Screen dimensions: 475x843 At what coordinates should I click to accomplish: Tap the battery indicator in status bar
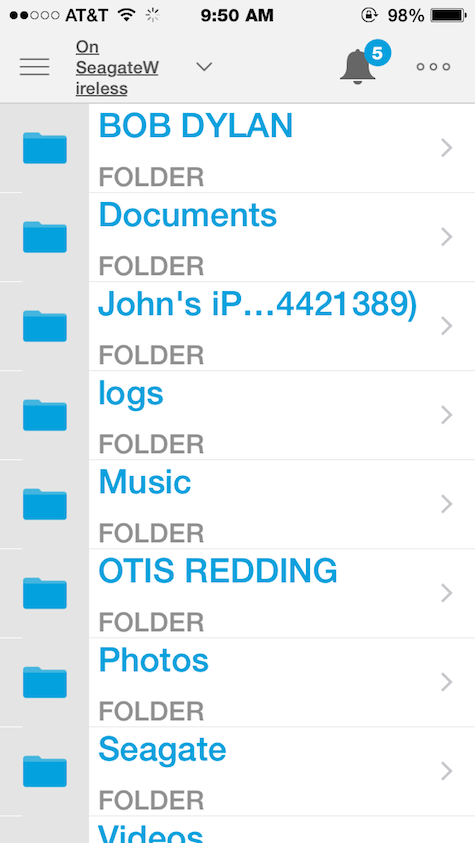click(x=448, y=16)
